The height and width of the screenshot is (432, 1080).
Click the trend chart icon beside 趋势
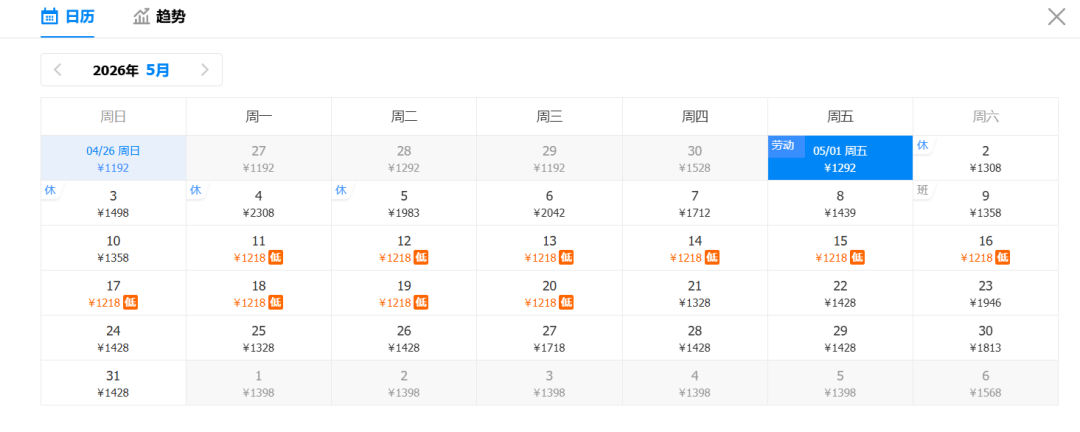(142, 16)
